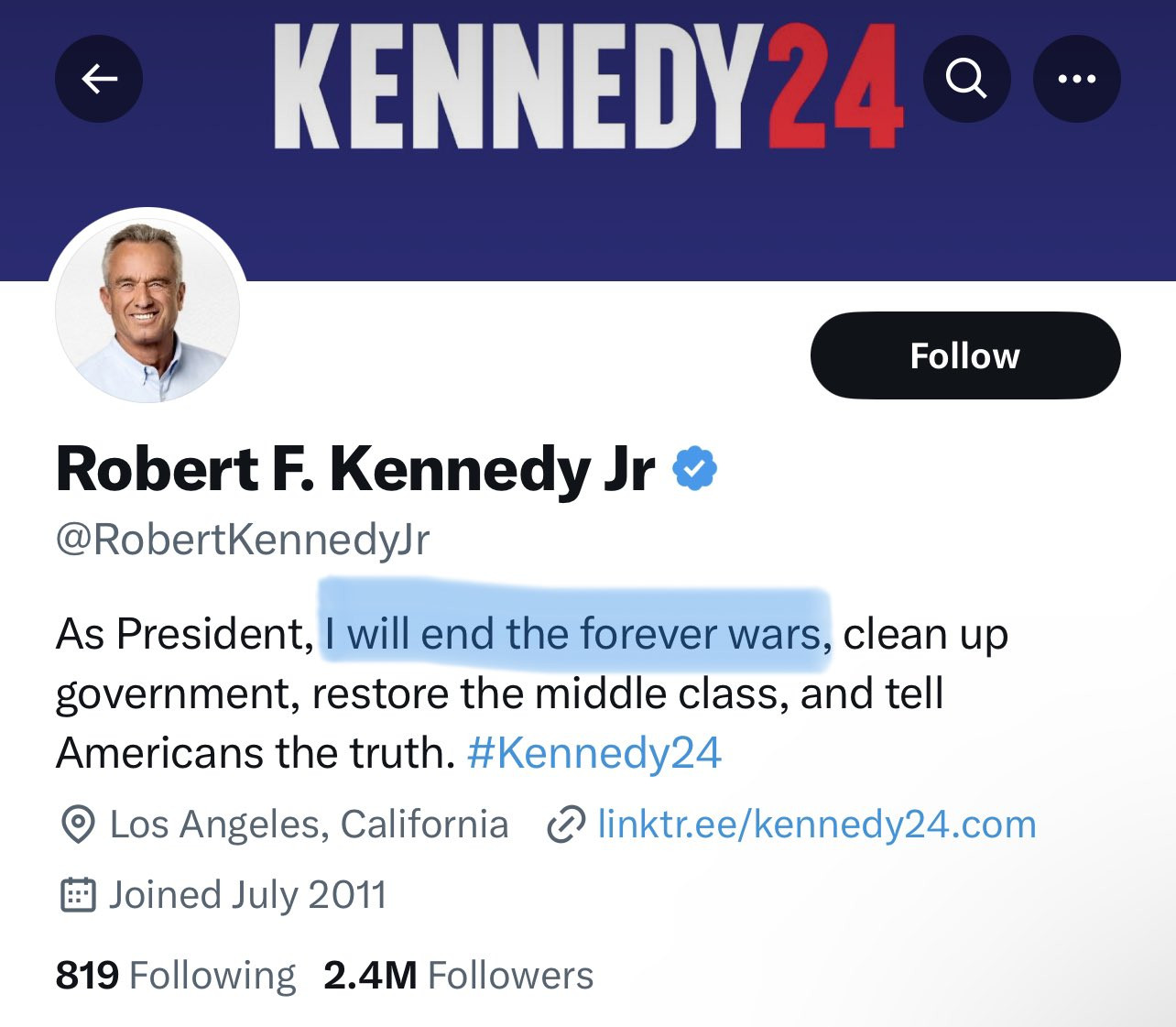
Task: Tap the back arrow icon
Action: [99, 79]
